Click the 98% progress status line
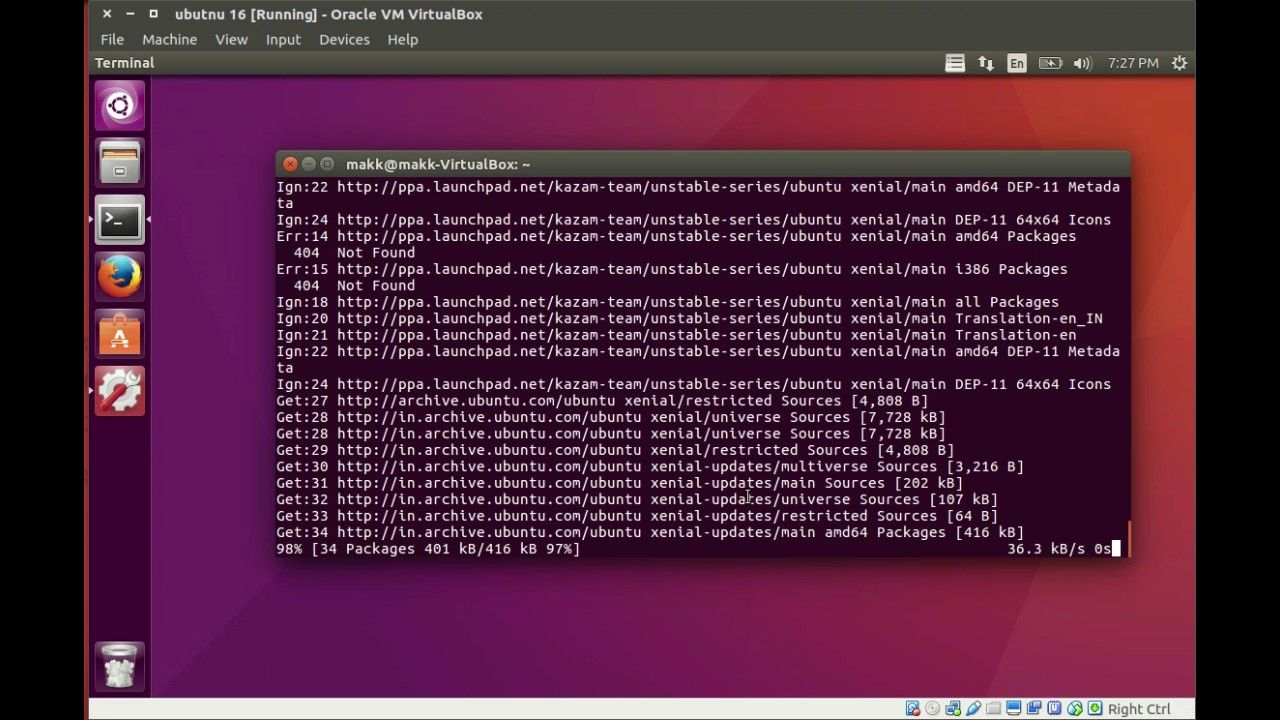The height and width of the screenshot is (720, 1280). (x=428, y=549)
